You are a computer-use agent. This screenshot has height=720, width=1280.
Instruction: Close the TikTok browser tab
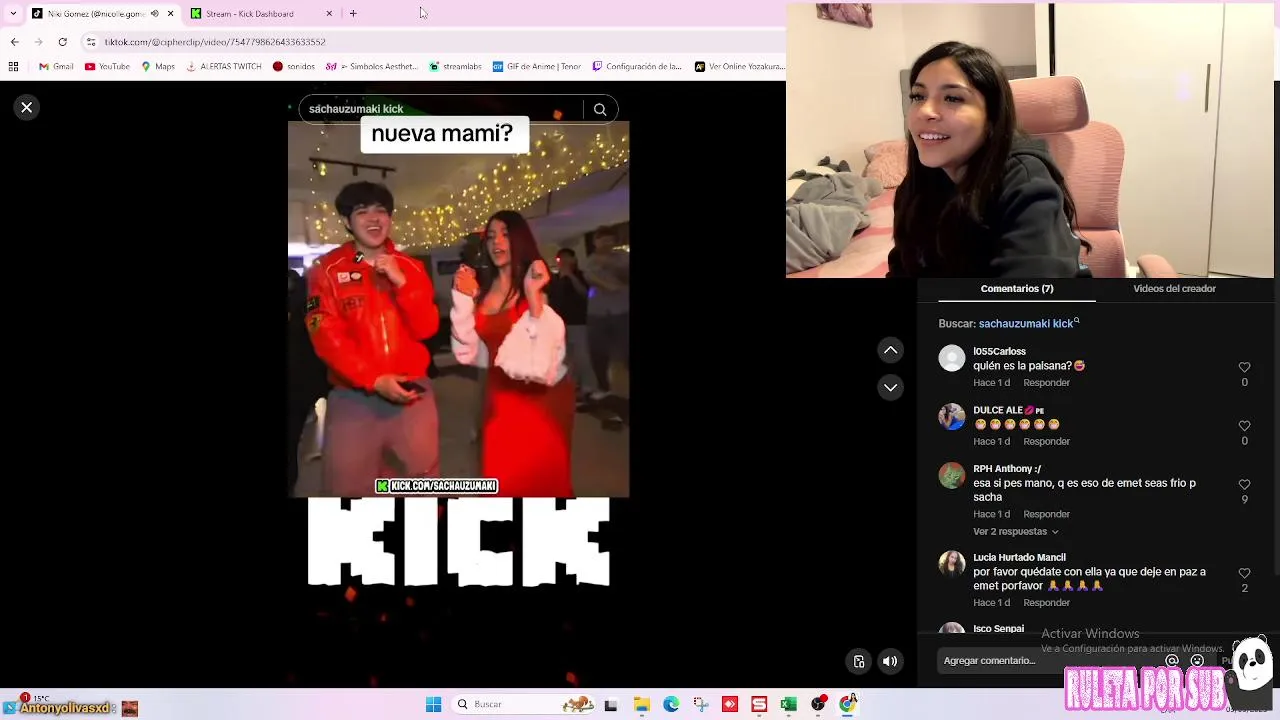tap(170, 14)
